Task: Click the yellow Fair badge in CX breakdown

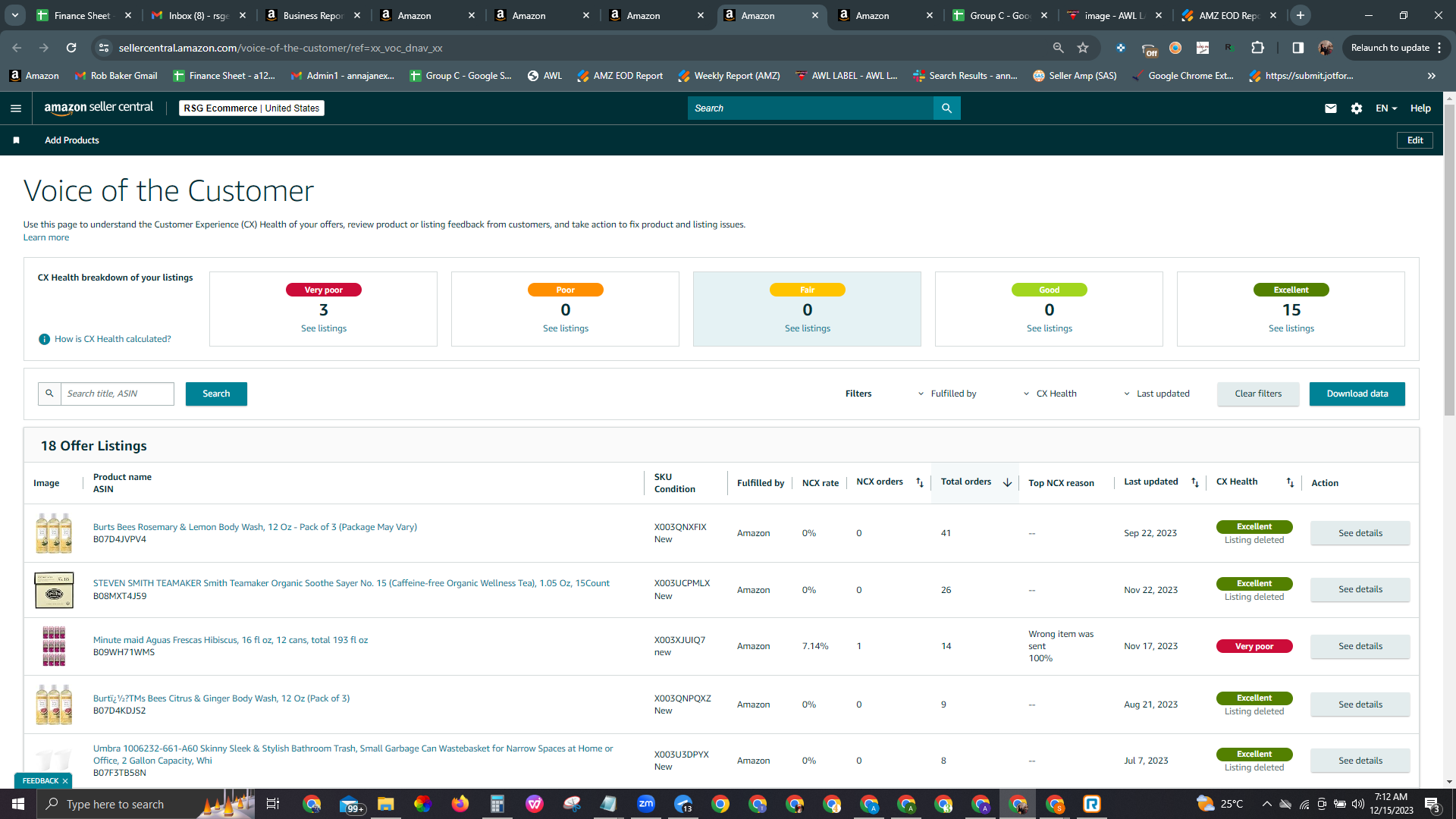Action: click(808, 290)
